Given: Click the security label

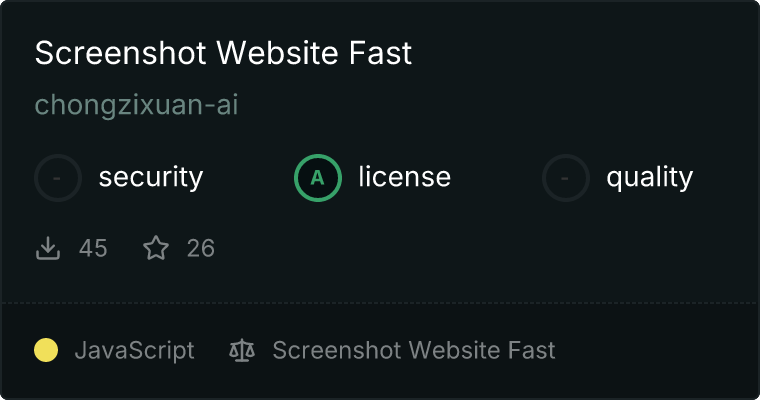Looking at the screenshot, I should pos(150,178).
